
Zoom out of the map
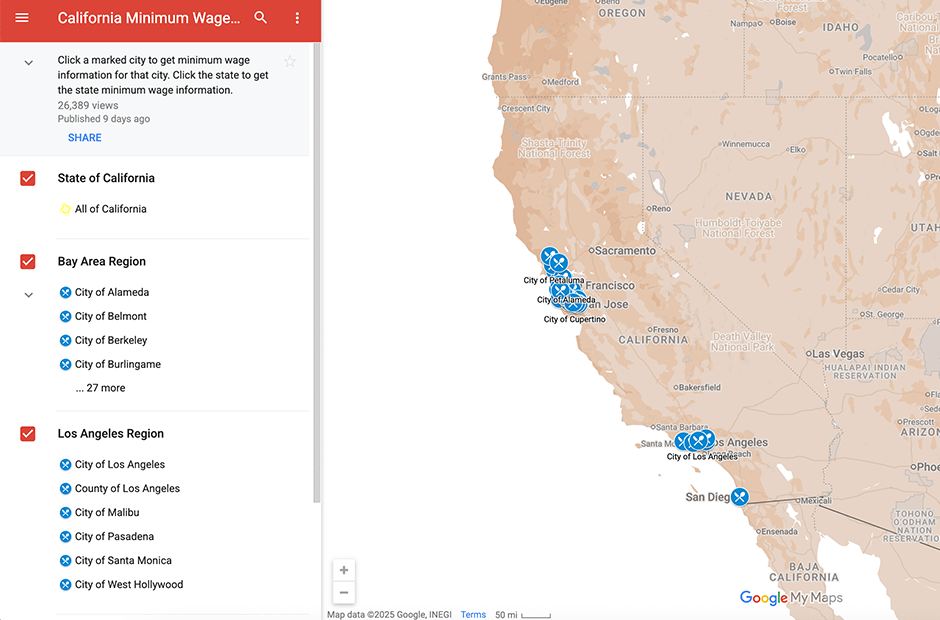(x=344, y=592)
